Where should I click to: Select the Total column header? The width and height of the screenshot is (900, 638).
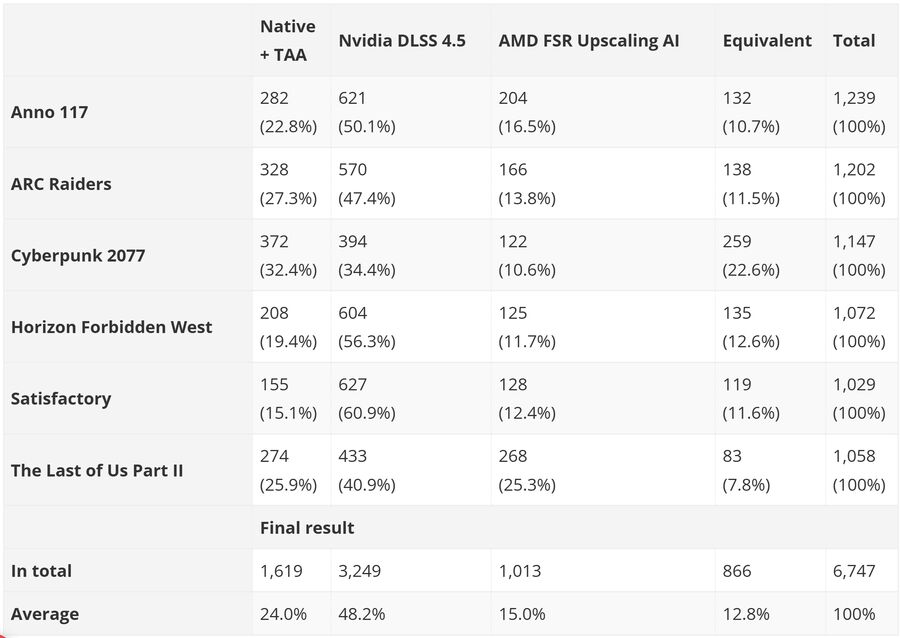point(853,41)
